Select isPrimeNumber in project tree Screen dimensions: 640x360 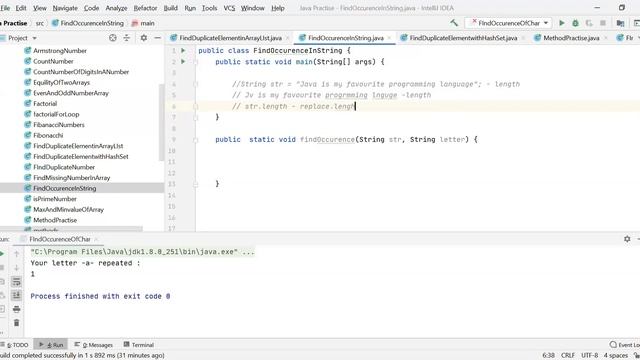(55, 199)
